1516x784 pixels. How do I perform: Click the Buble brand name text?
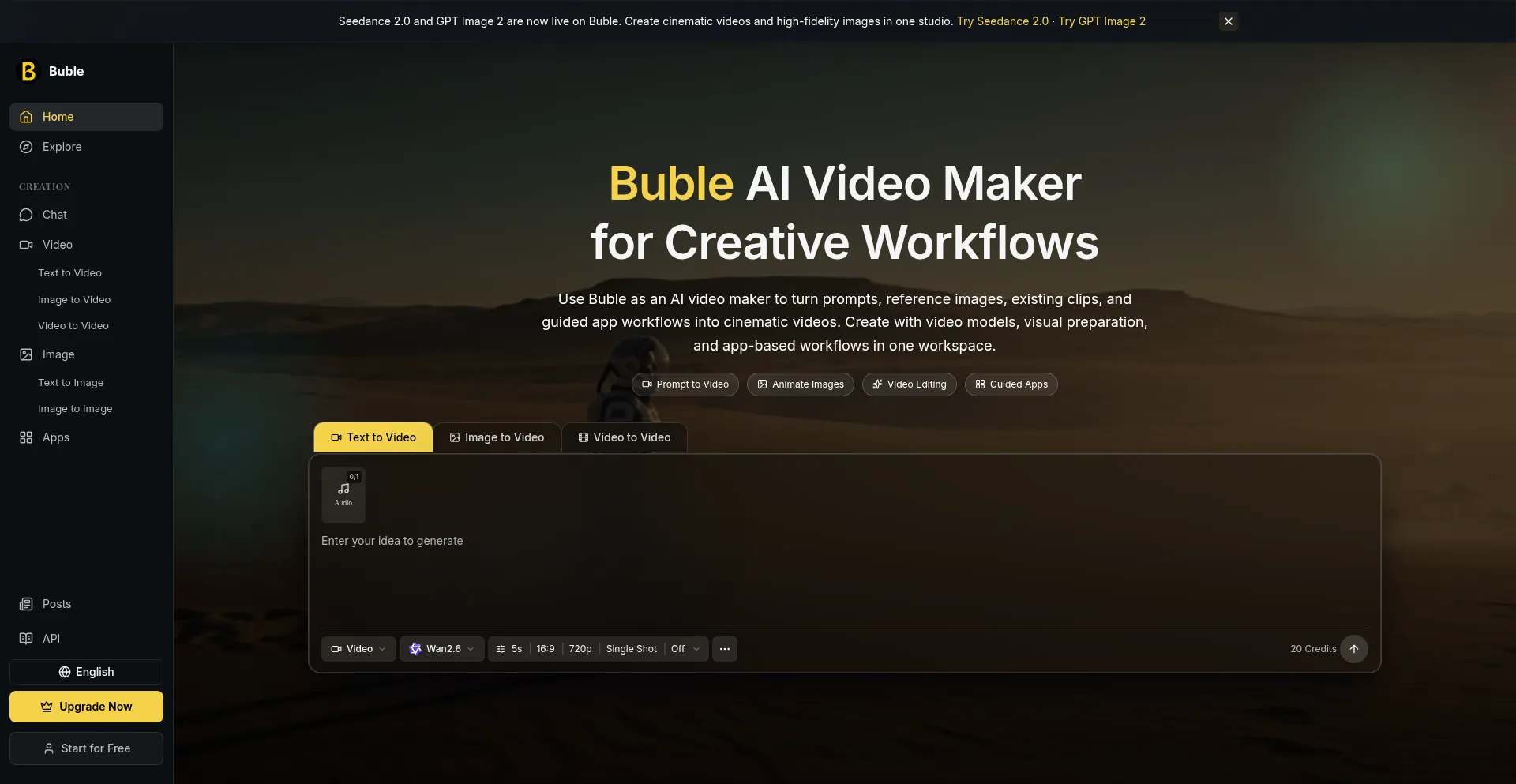[x=66, y=71]
